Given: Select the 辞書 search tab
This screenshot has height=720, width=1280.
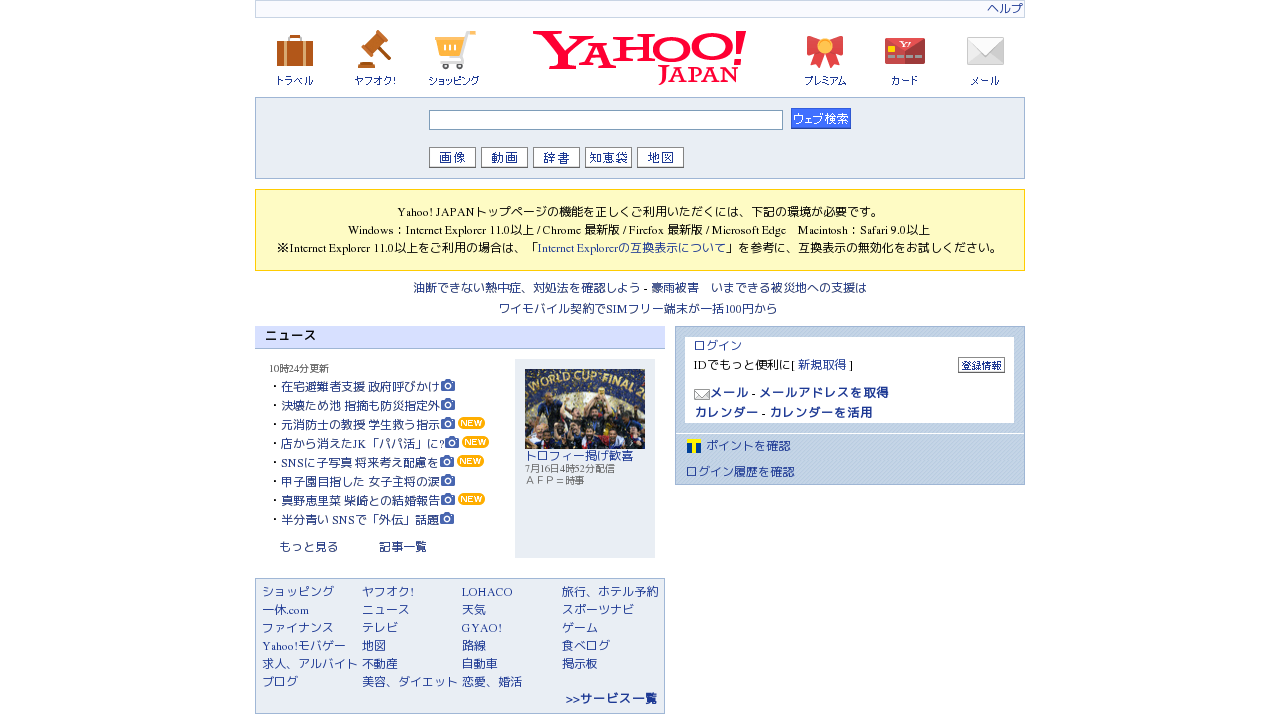Looking at the screenshot, I should 556,157.
